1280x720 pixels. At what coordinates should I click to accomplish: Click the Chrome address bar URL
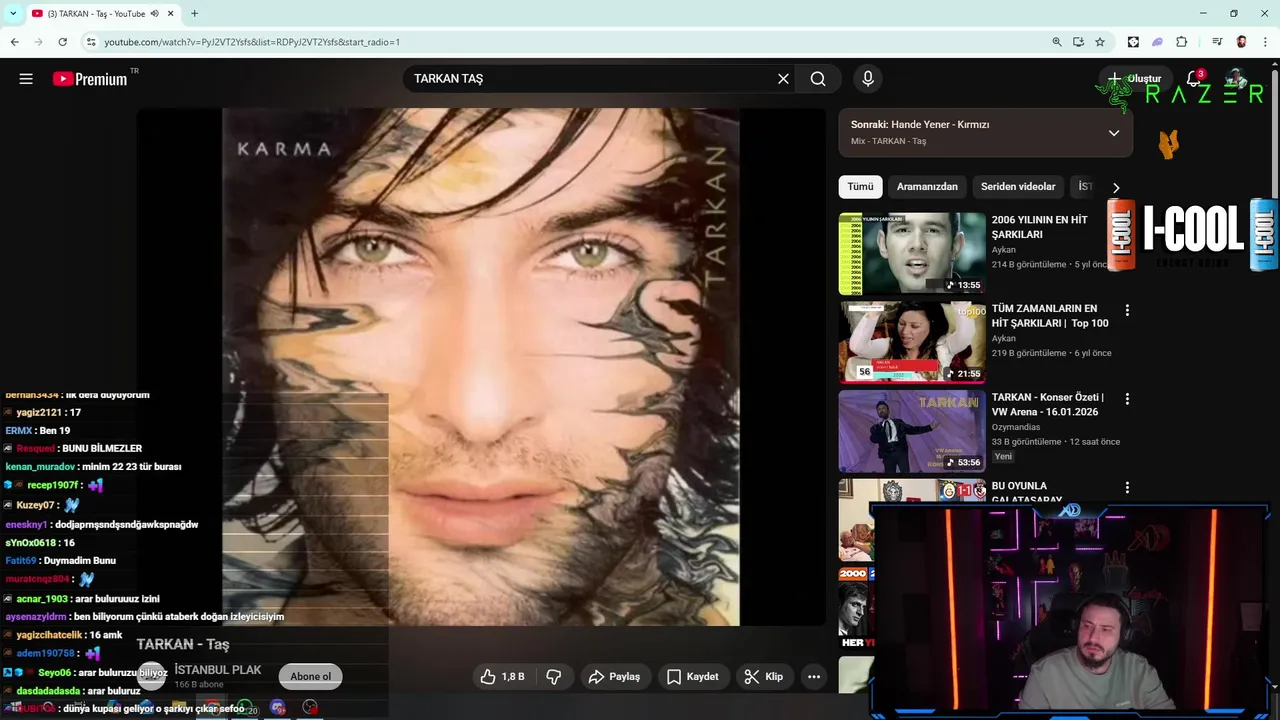pos(252,42)
